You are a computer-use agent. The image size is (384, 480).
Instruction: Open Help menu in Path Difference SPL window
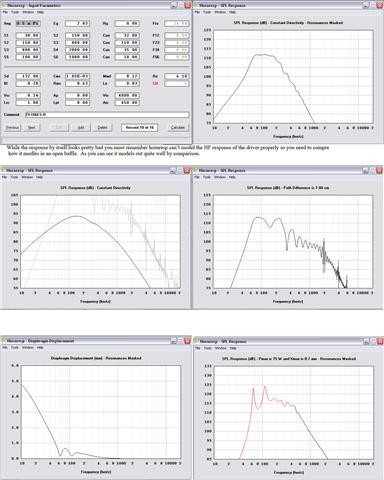click(232, 177)
